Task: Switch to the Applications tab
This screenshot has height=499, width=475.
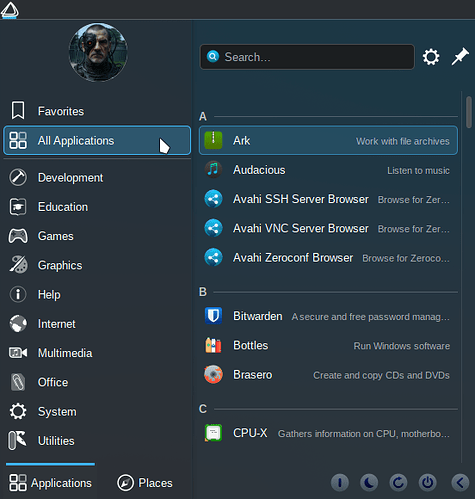Action: 50,483
